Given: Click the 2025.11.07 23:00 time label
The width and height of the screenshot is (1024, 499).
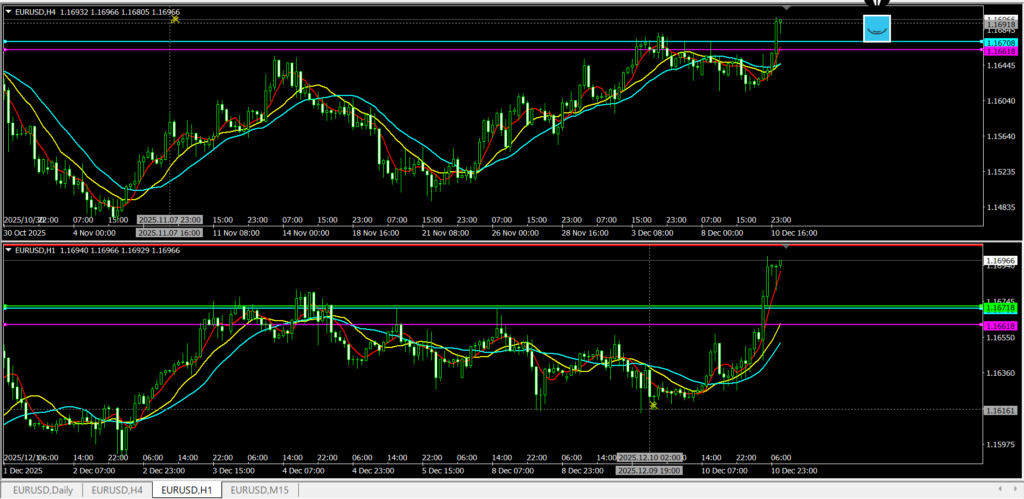Looking at the screenshot, I should point(170,220).
